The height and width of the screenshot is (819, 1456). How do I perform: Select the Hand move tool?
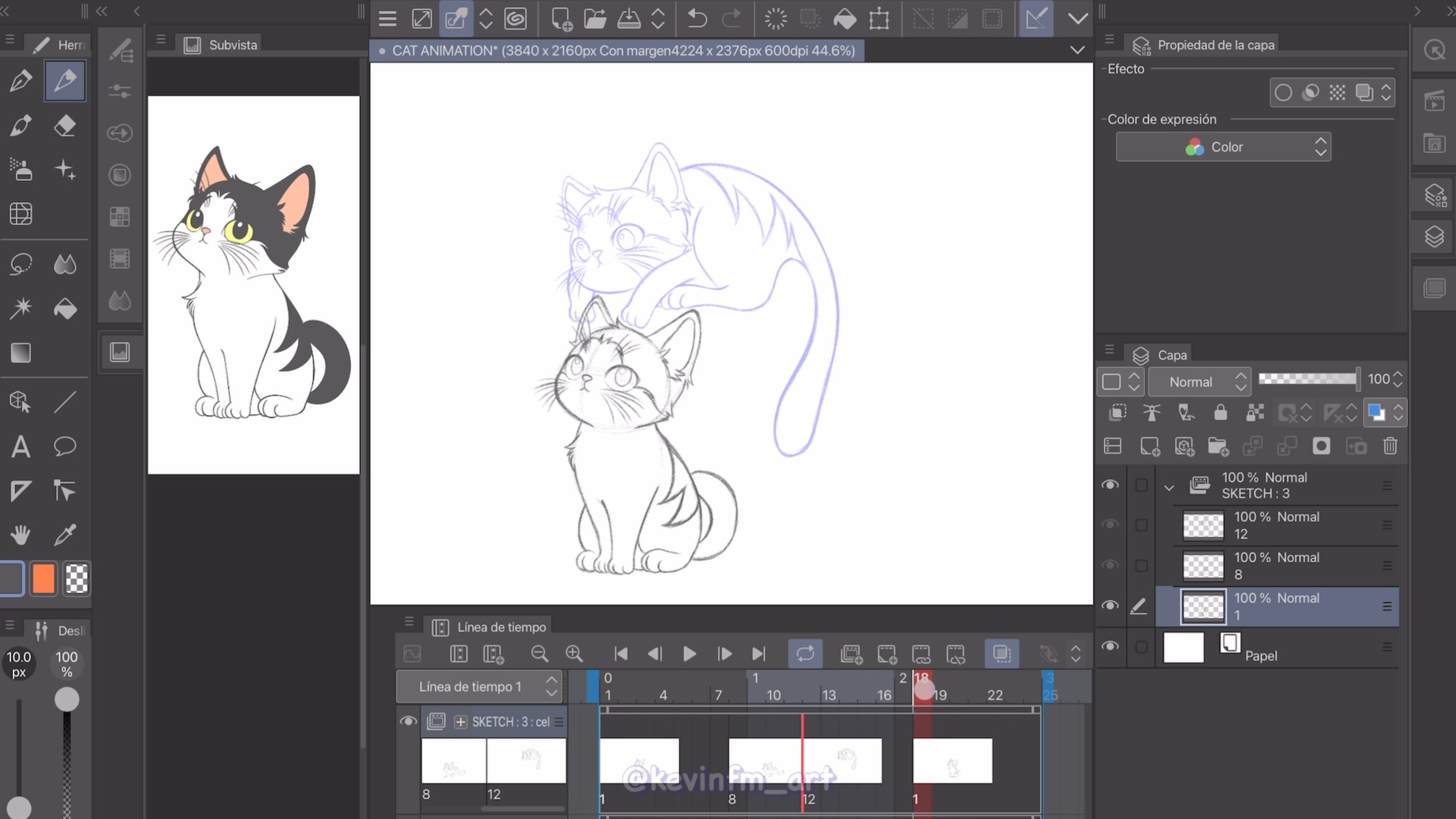21,535
